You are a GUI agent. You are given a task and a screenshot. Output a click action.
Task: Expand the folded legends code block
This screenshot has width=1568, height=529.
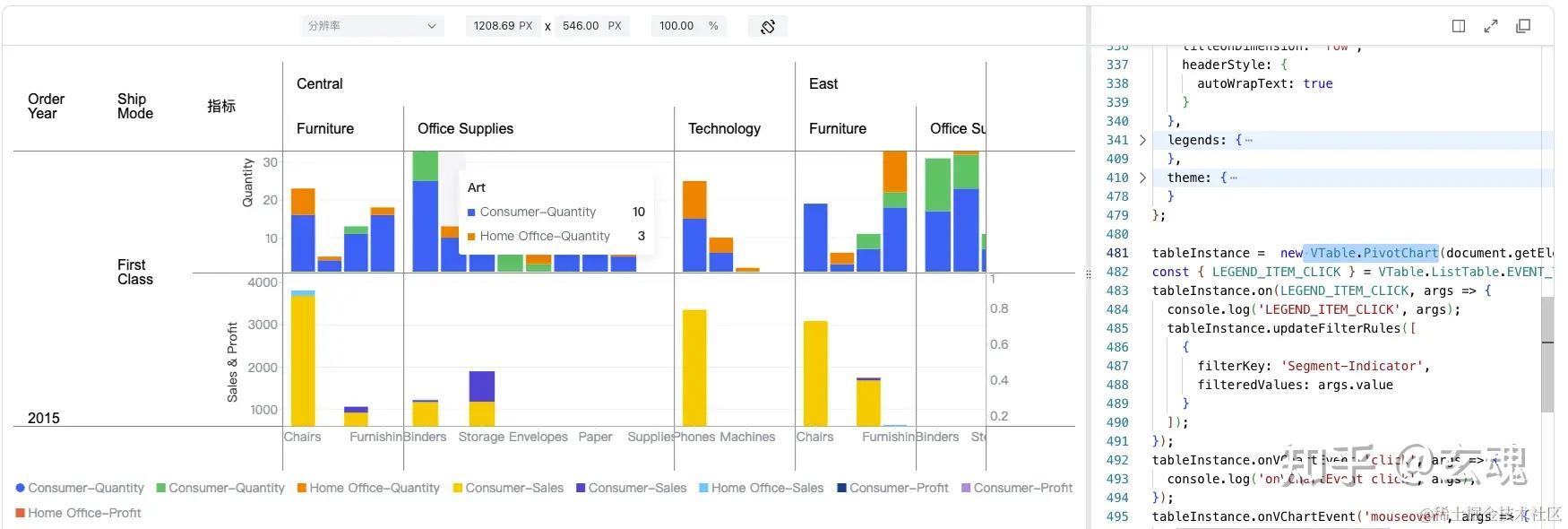[1142, 140]
